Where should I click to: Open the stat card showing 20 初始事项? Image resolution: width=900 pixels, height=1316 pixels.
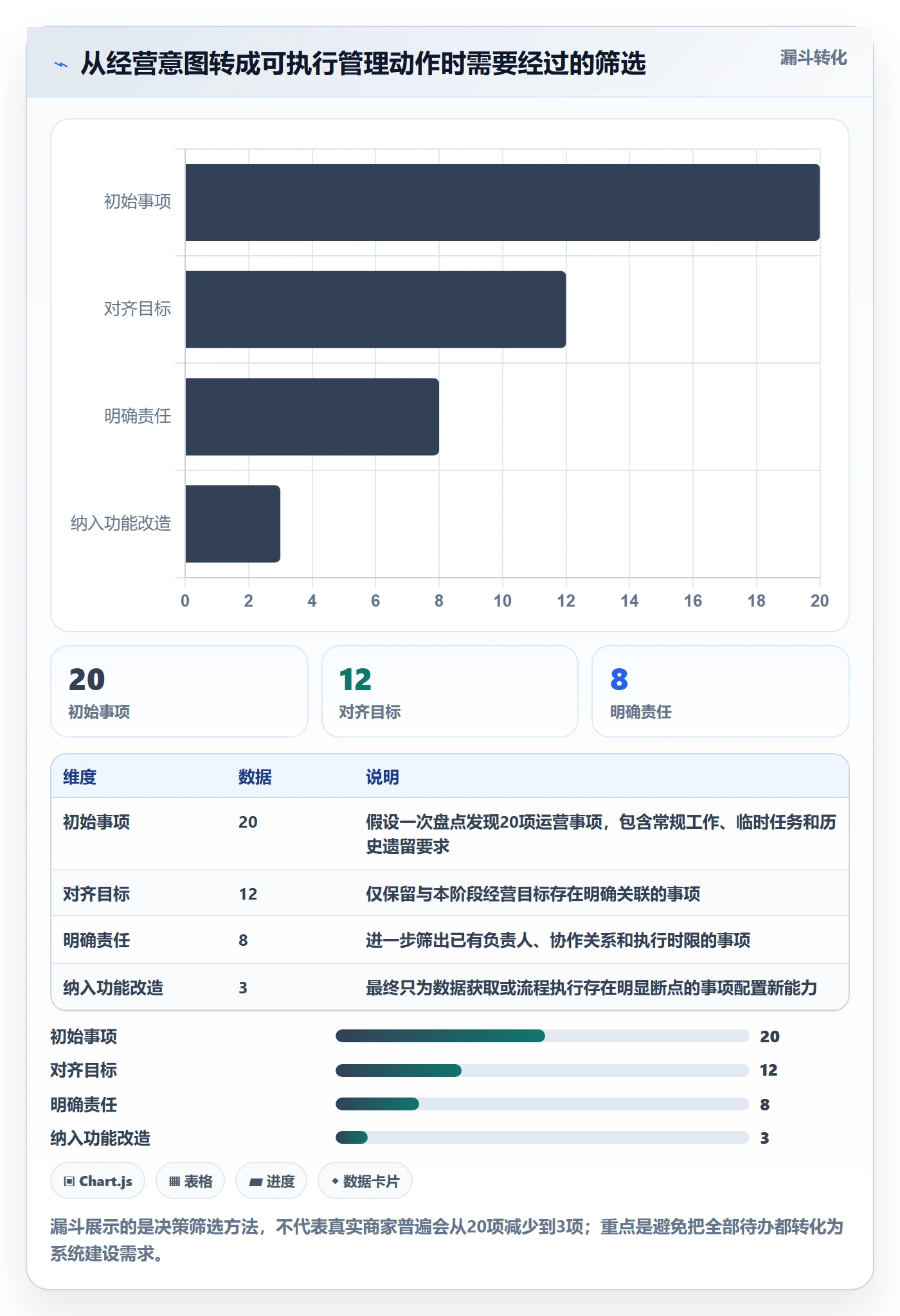pyautogui.click(x=179, y=691)
